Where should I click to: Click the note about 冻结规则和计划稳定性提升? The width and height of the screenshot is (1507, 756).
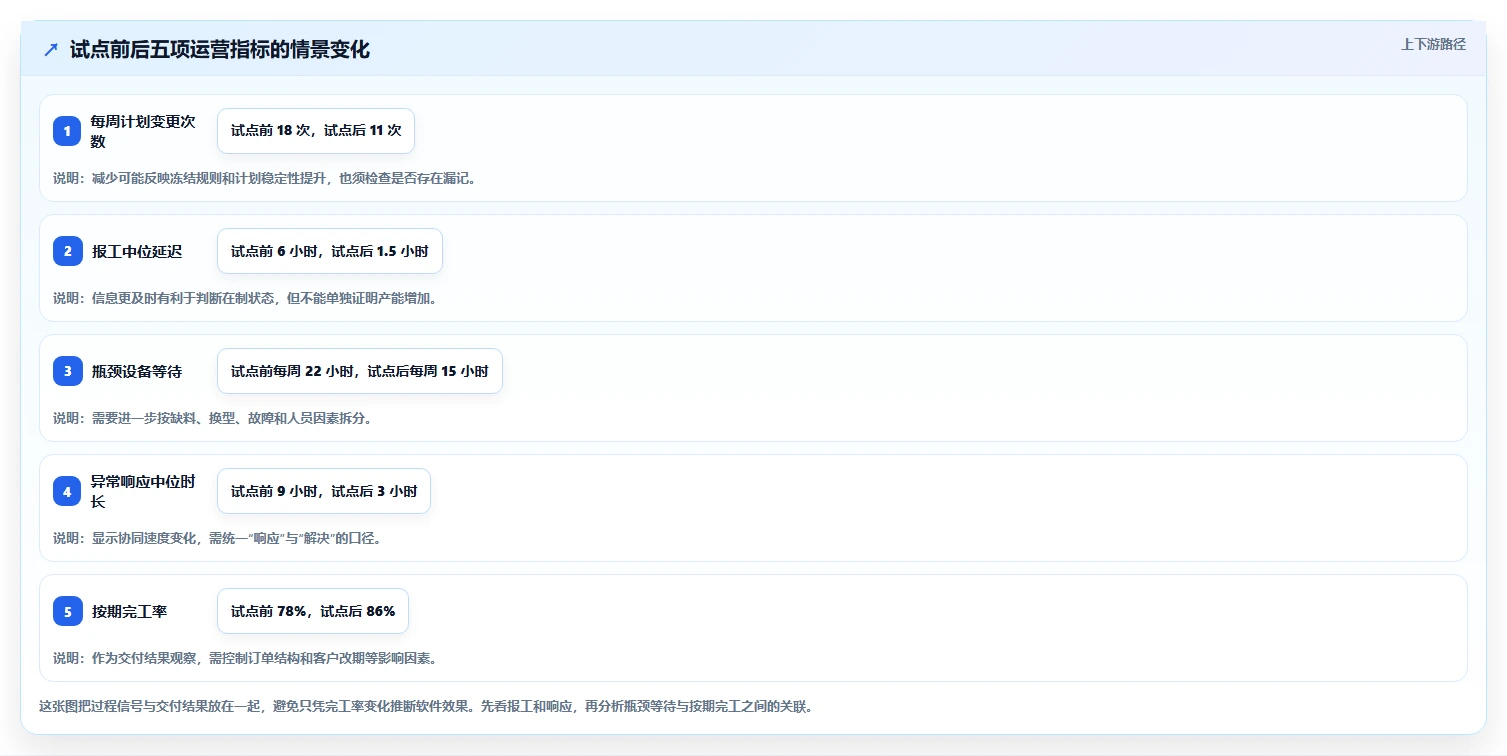[265, 178]
